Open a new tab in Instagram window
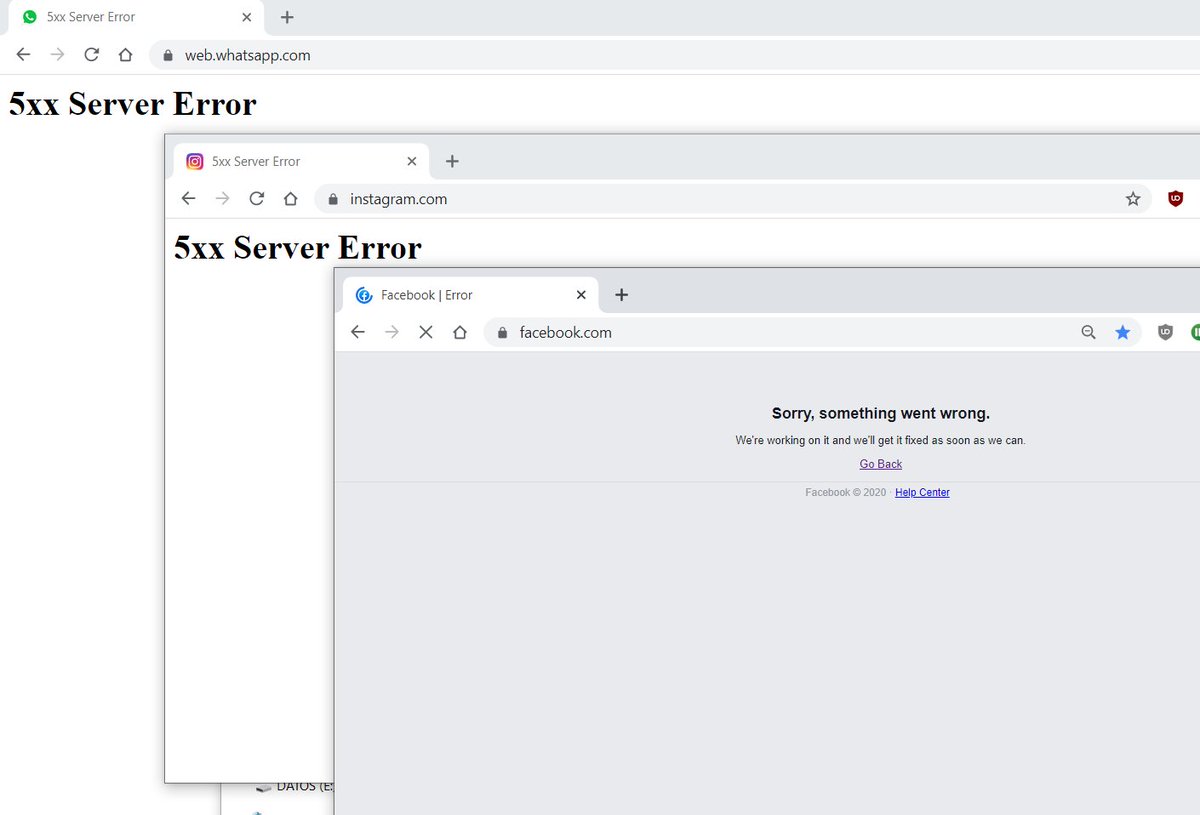 [452, 161]
